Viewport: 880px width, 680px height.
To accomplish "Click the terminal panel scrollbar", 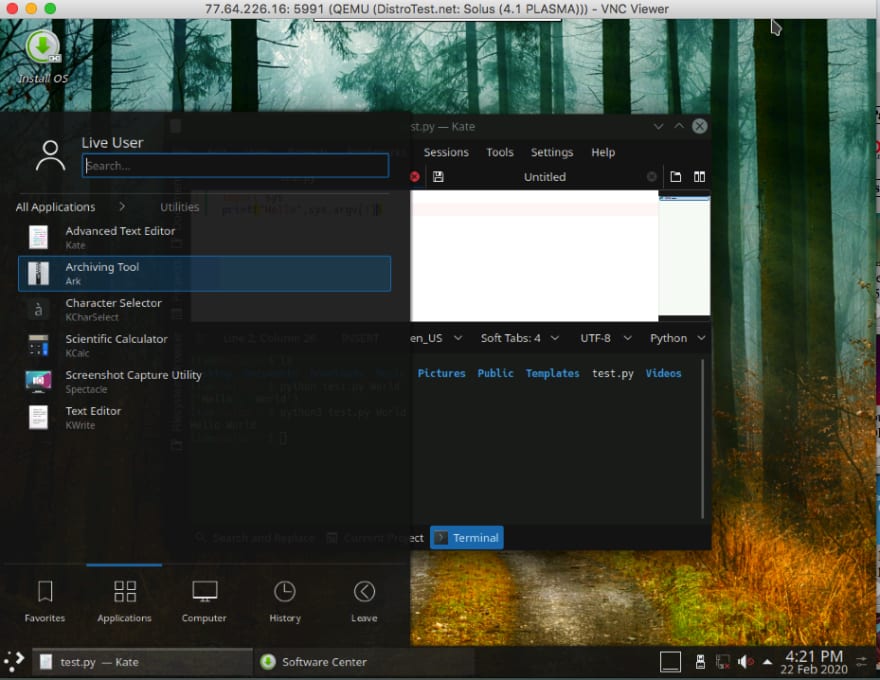I will point(702,439).
